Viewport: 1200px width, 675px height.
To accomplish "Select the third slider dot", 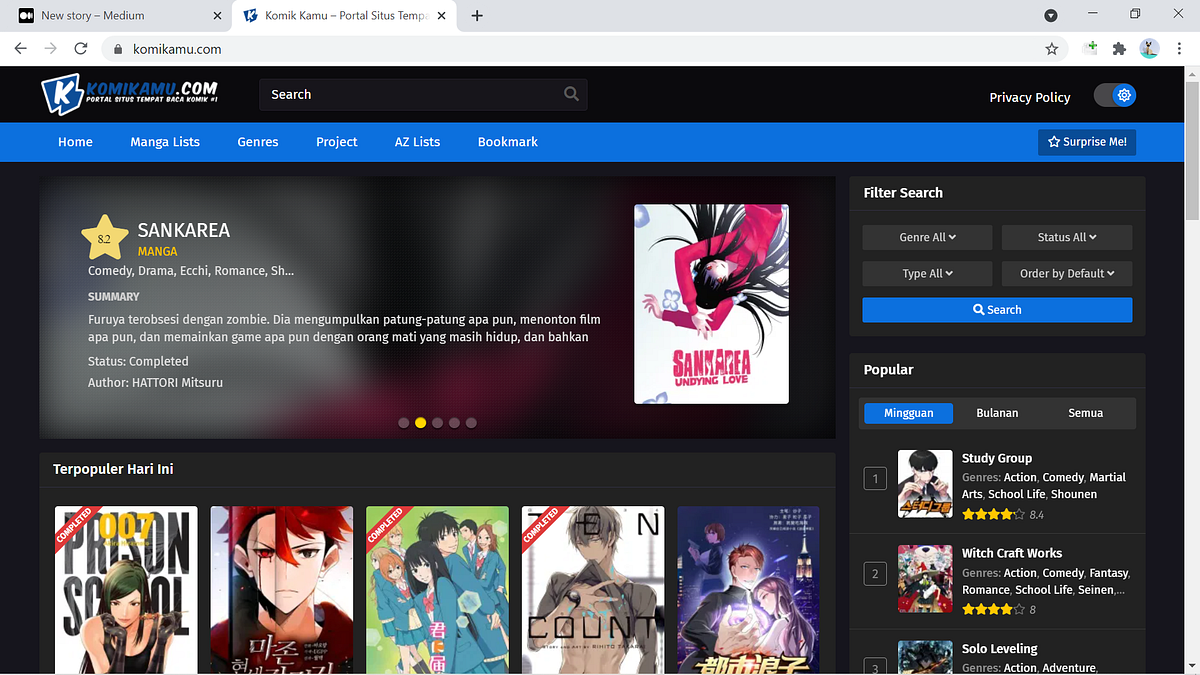I will pos(438,423).
